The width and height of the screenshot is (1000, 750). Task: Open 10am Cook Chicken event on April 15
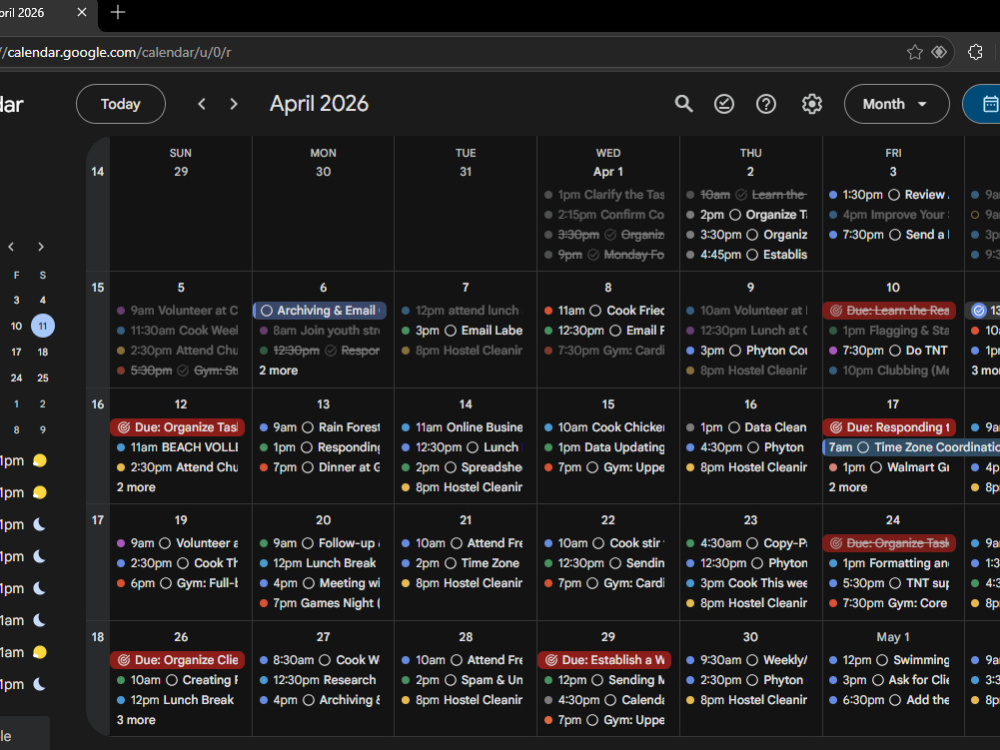pyautogui.click(x=605, y=427)
